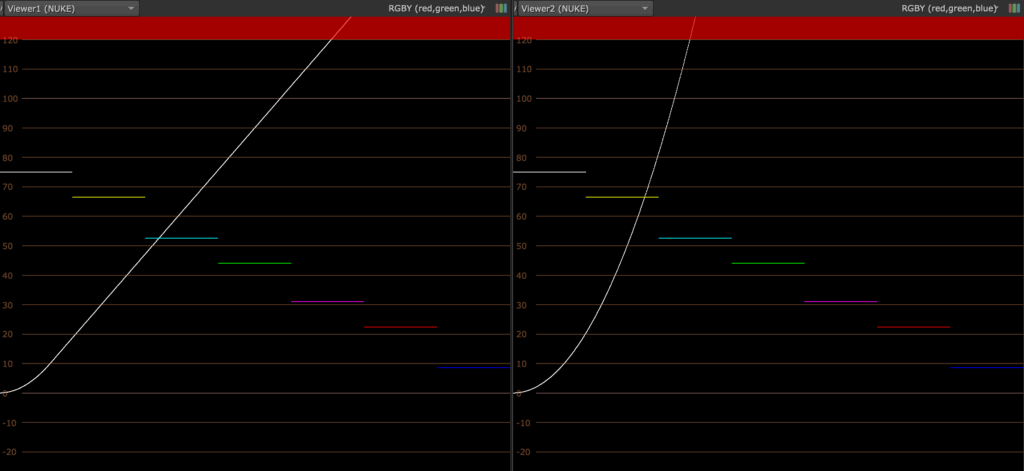Viewport: 1024px width, 471px height.
Task: Select the magenta trace segment in Viewer2 scope
Action: (840, 301)
